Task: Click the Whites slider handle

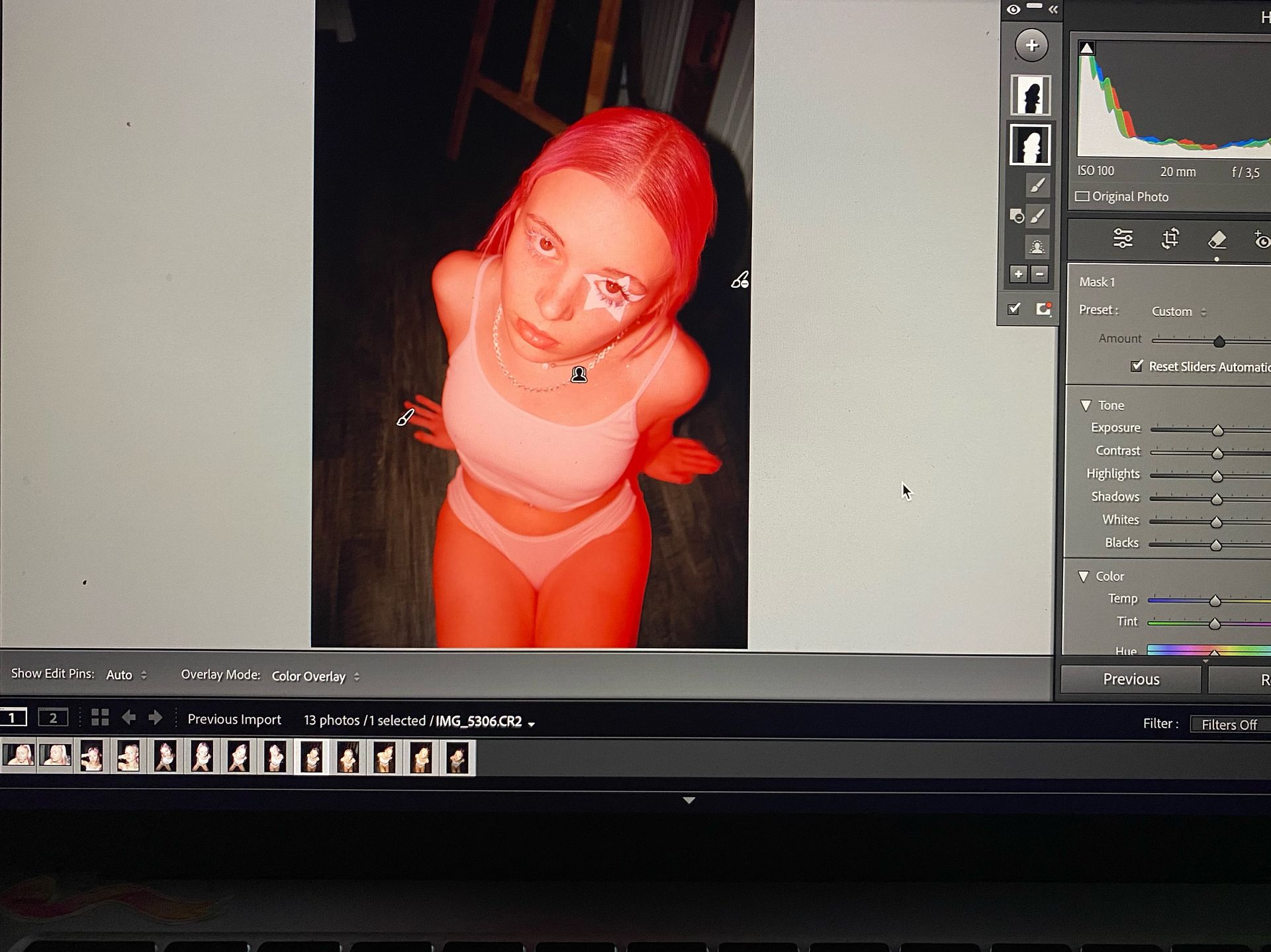Action: (x=1216, y=522)
